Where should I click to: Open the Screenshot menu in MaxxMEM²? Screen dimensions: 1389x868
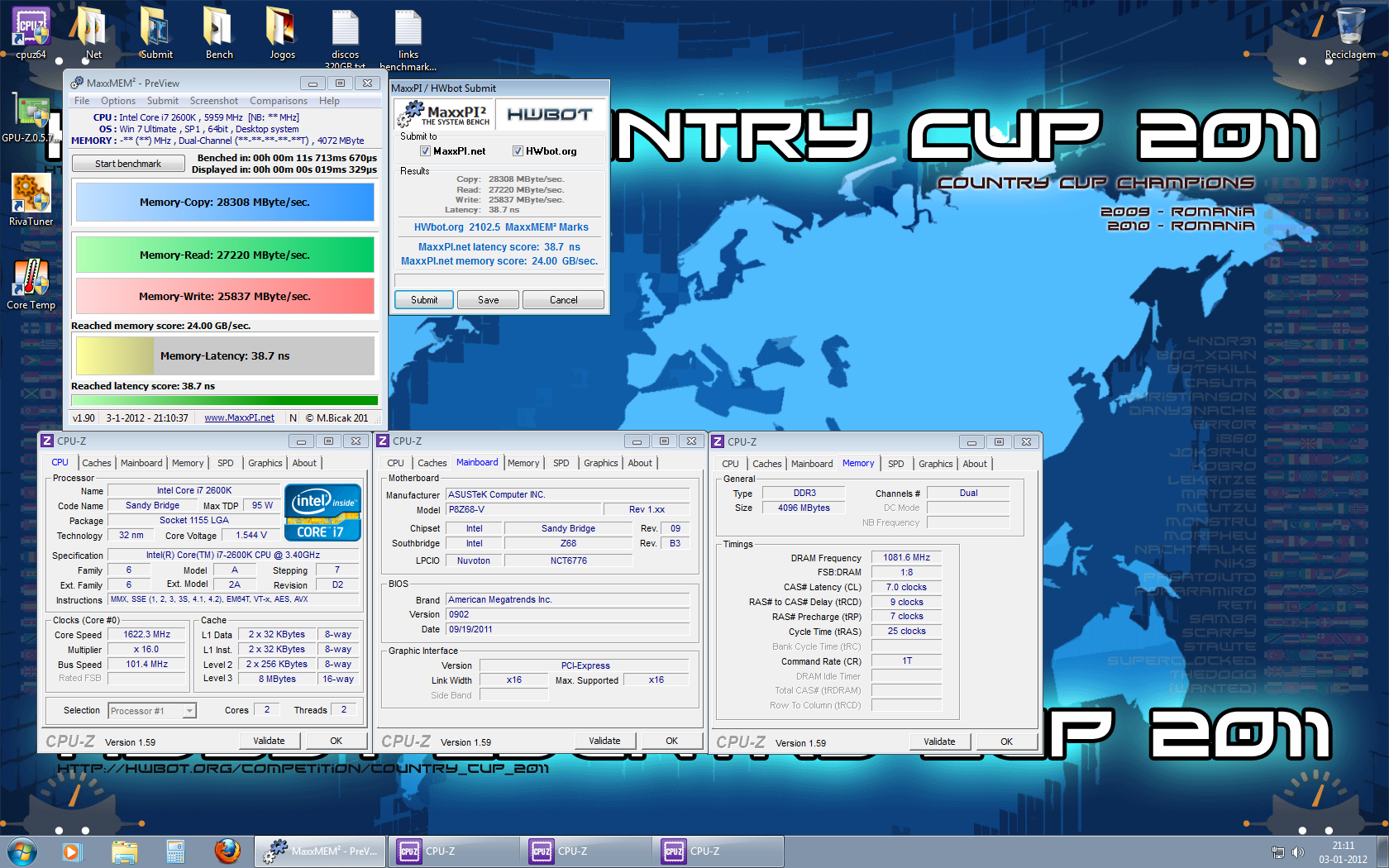(x=214, y=101)
